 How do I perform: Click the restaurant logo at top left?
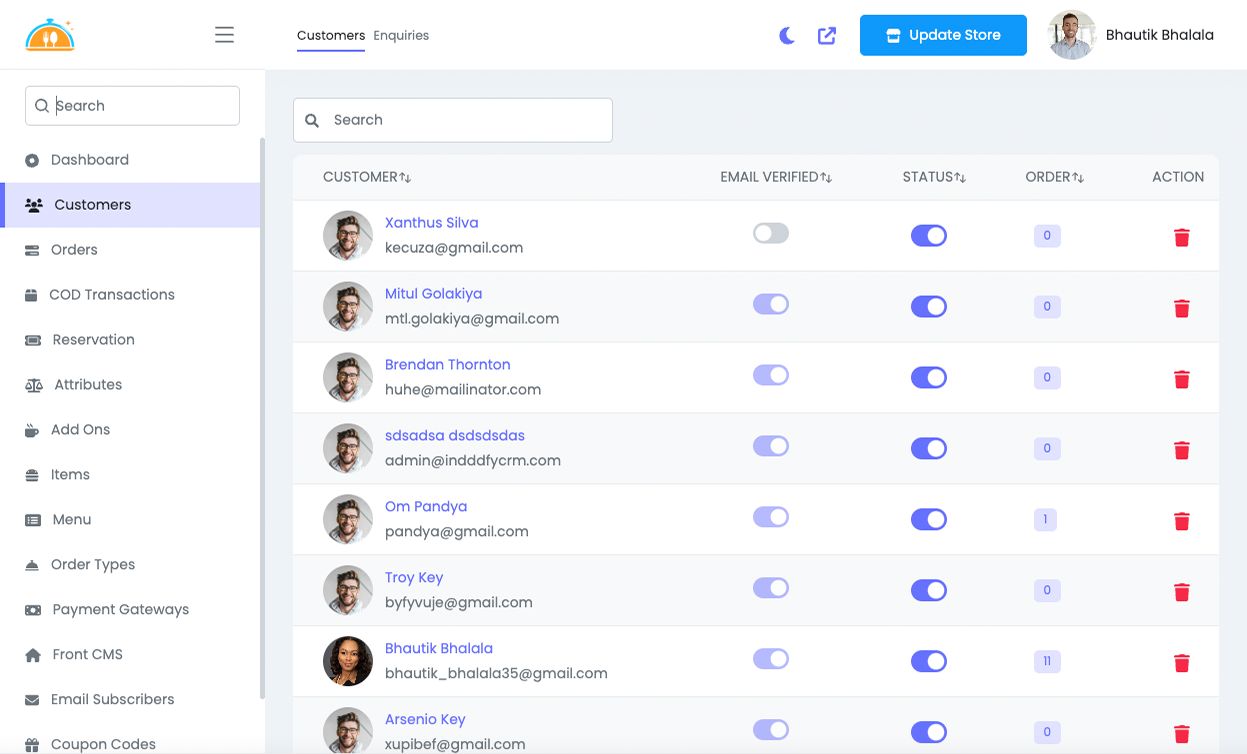pos(50,35)
